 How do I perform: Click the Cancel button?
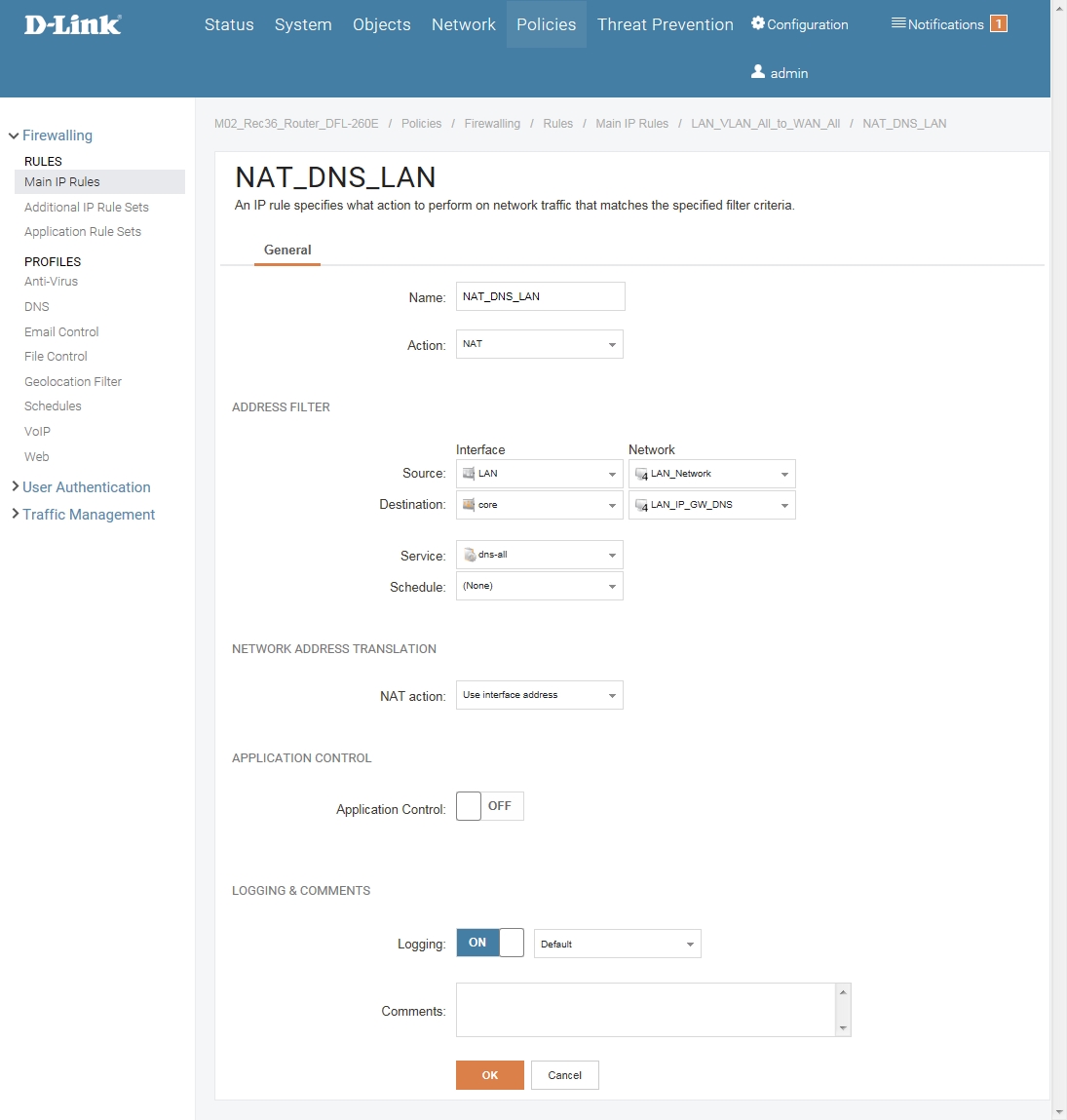tap(564, 1075)
